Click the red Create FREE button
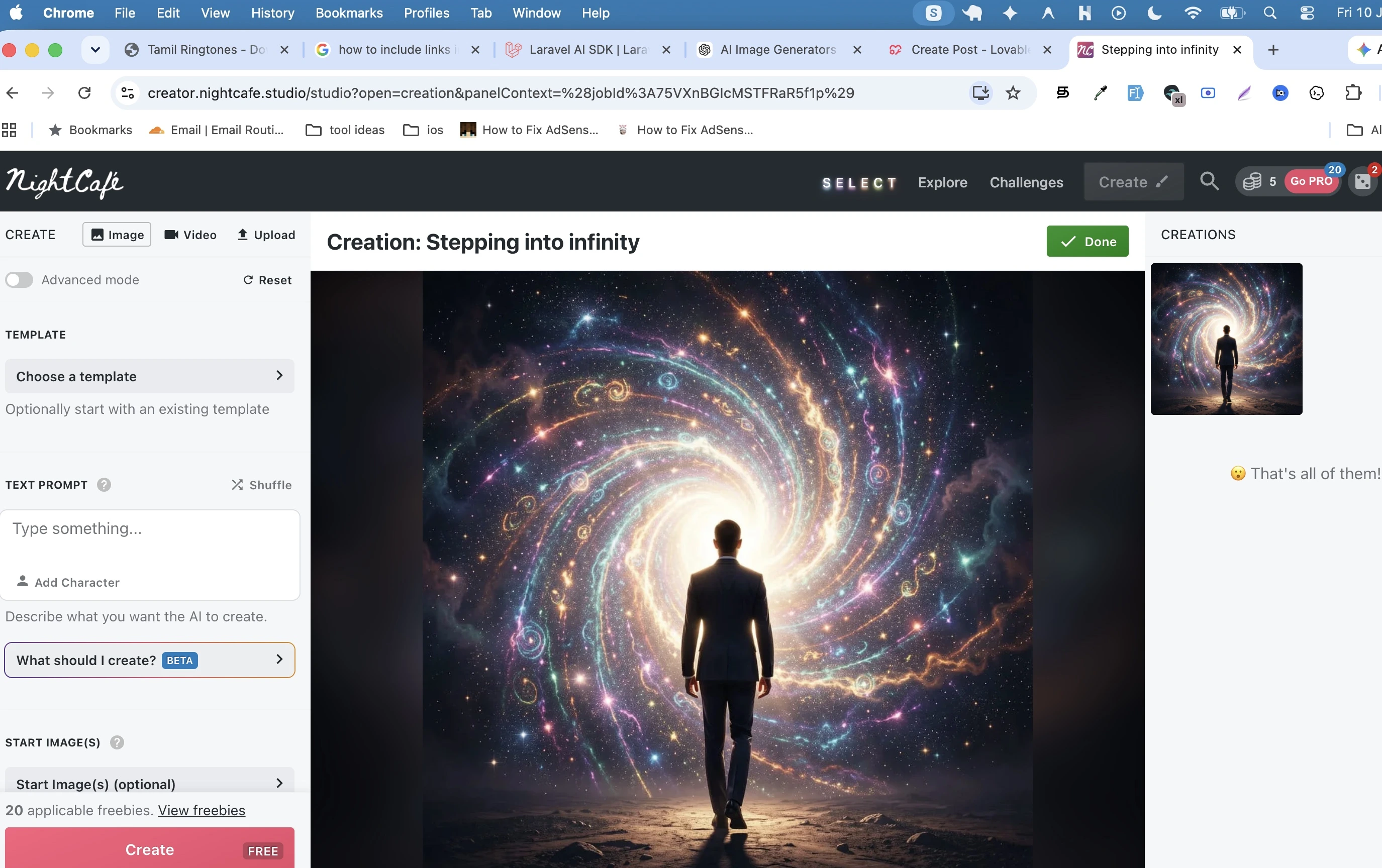This screenshot has height=868, width=1382. click(149, 848)
